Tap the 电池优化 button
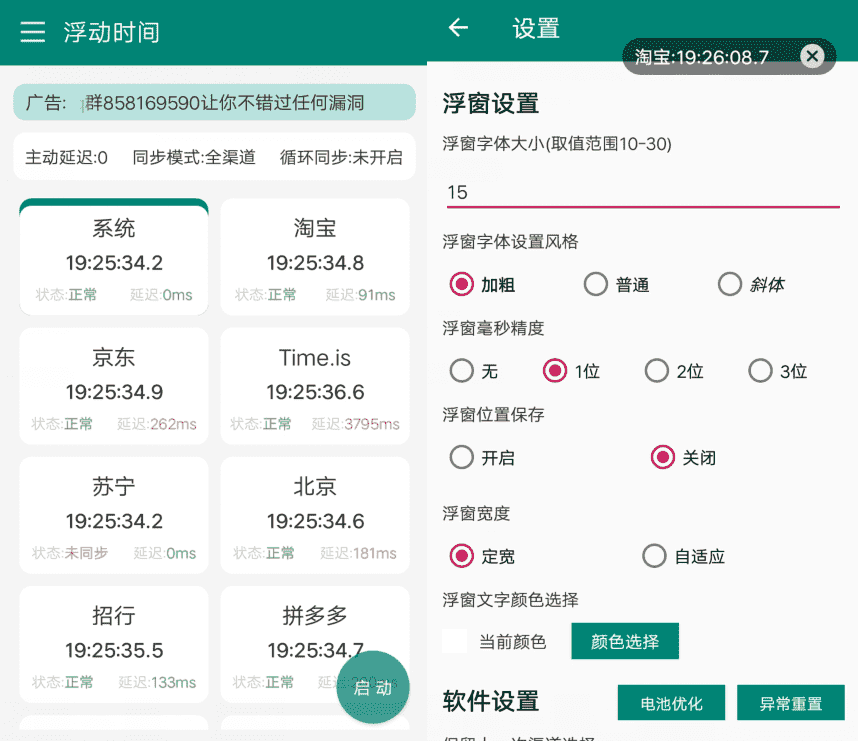 click(671, 703)
